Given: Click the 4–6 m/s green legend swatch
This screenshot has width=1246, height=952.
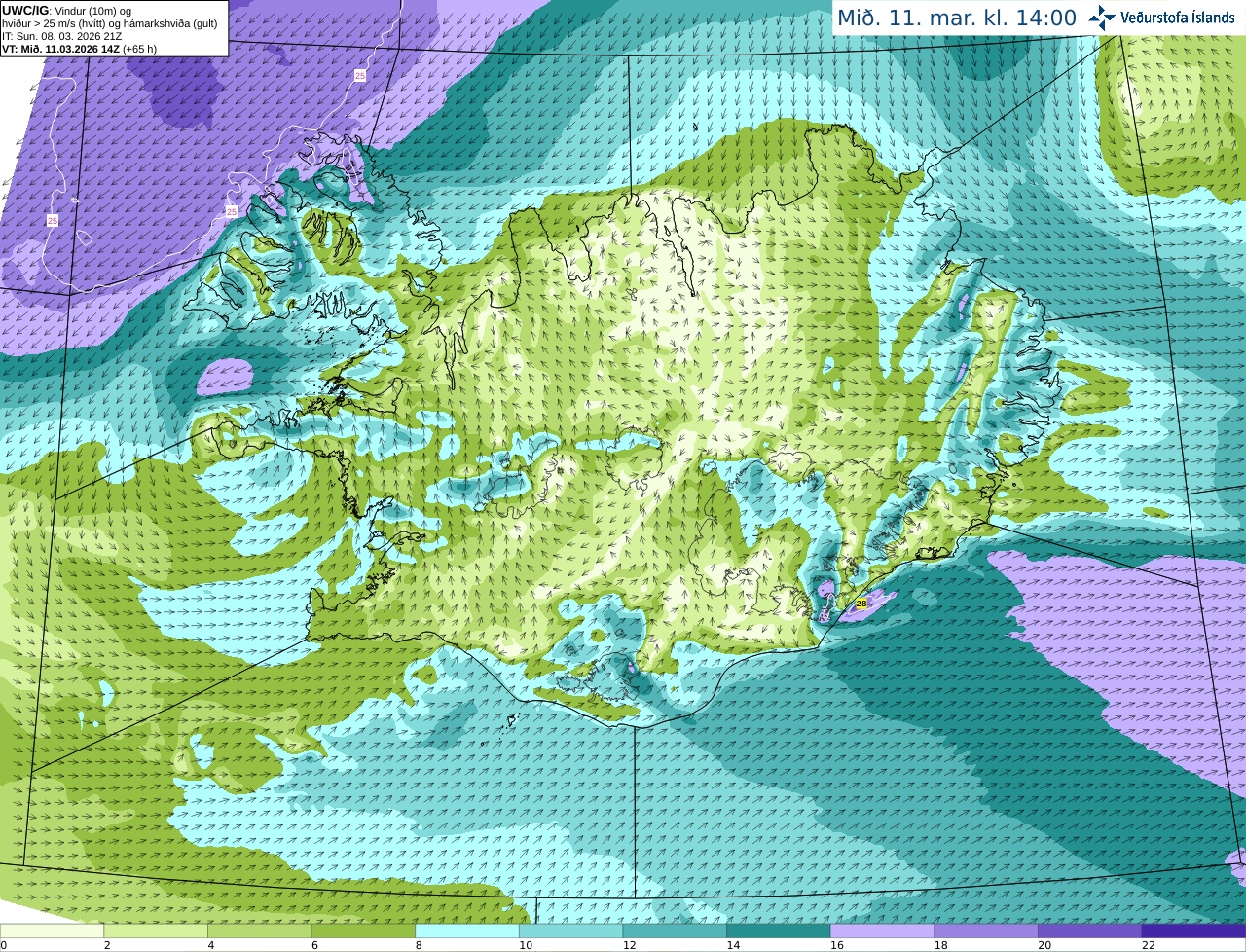Looking at the screenshot, I should (259, 931).
